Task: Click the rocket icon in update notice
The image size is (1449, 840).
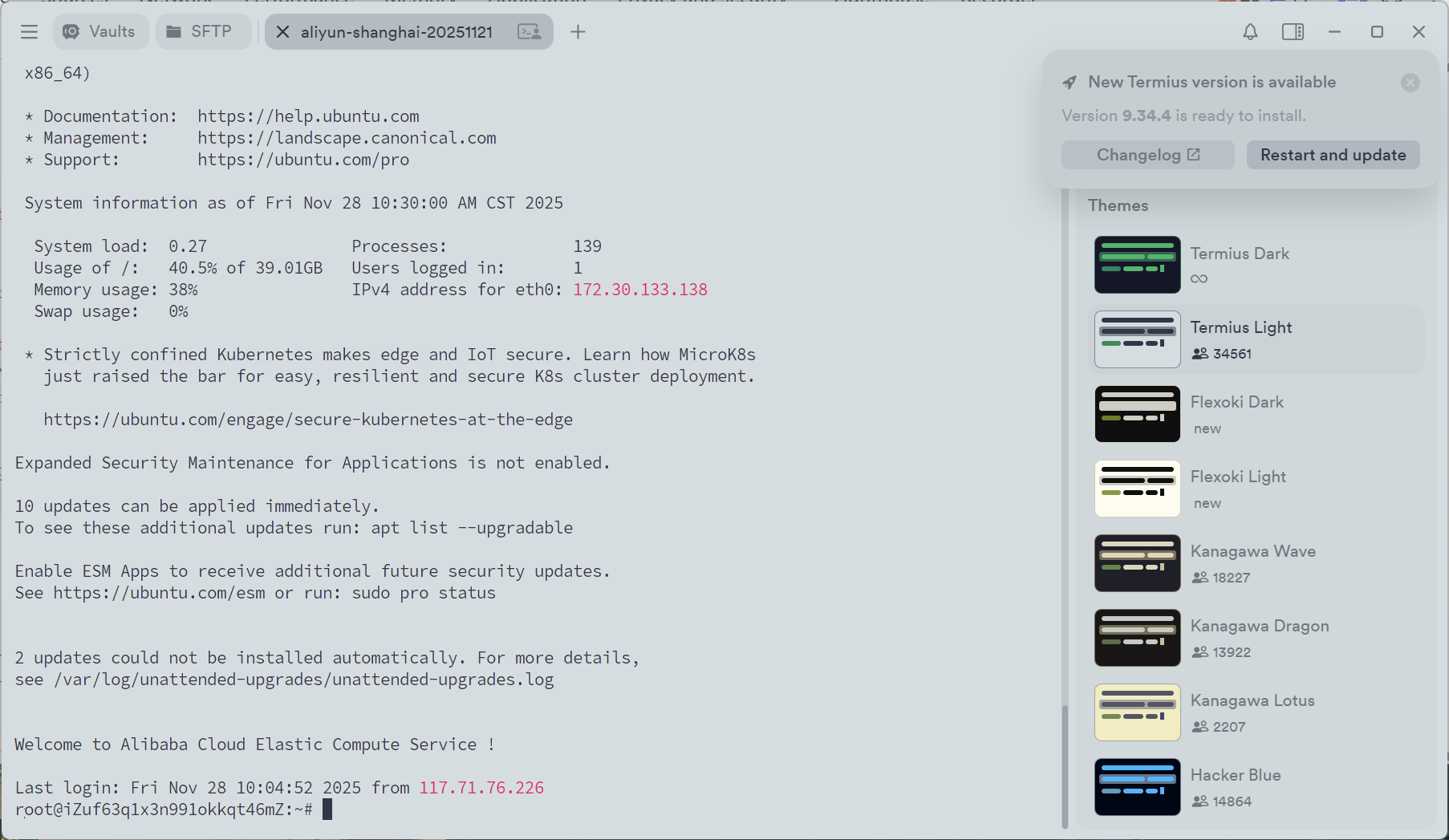Action: [1069, 83]
